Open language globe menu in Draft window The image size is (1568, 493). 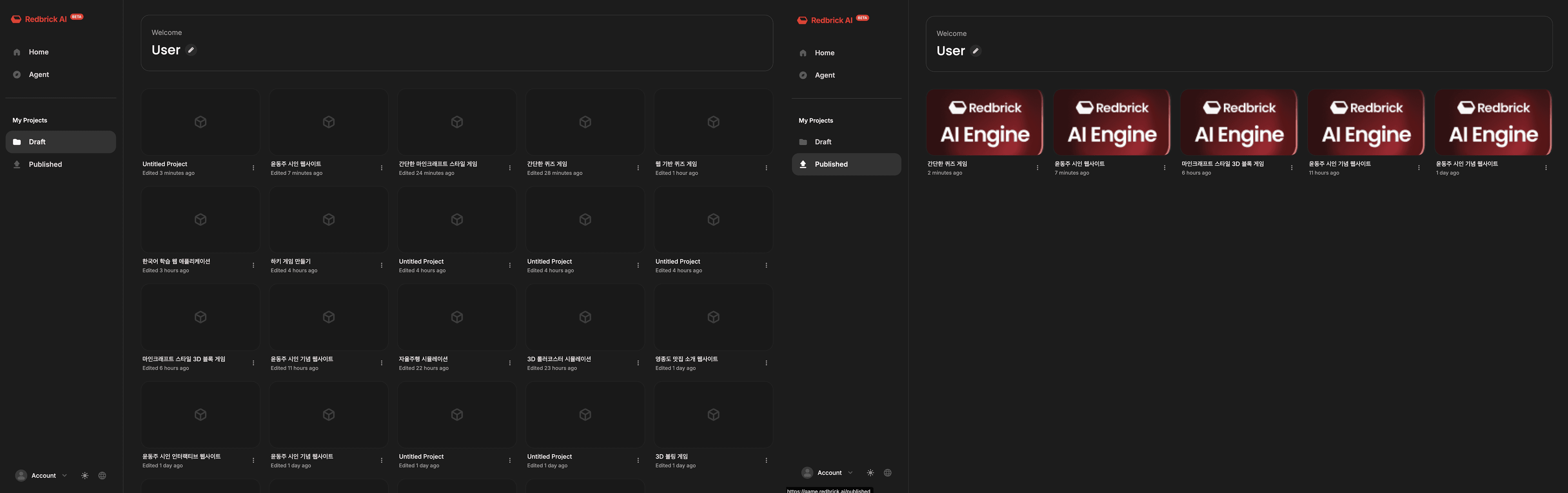click(x=102, y=475)
